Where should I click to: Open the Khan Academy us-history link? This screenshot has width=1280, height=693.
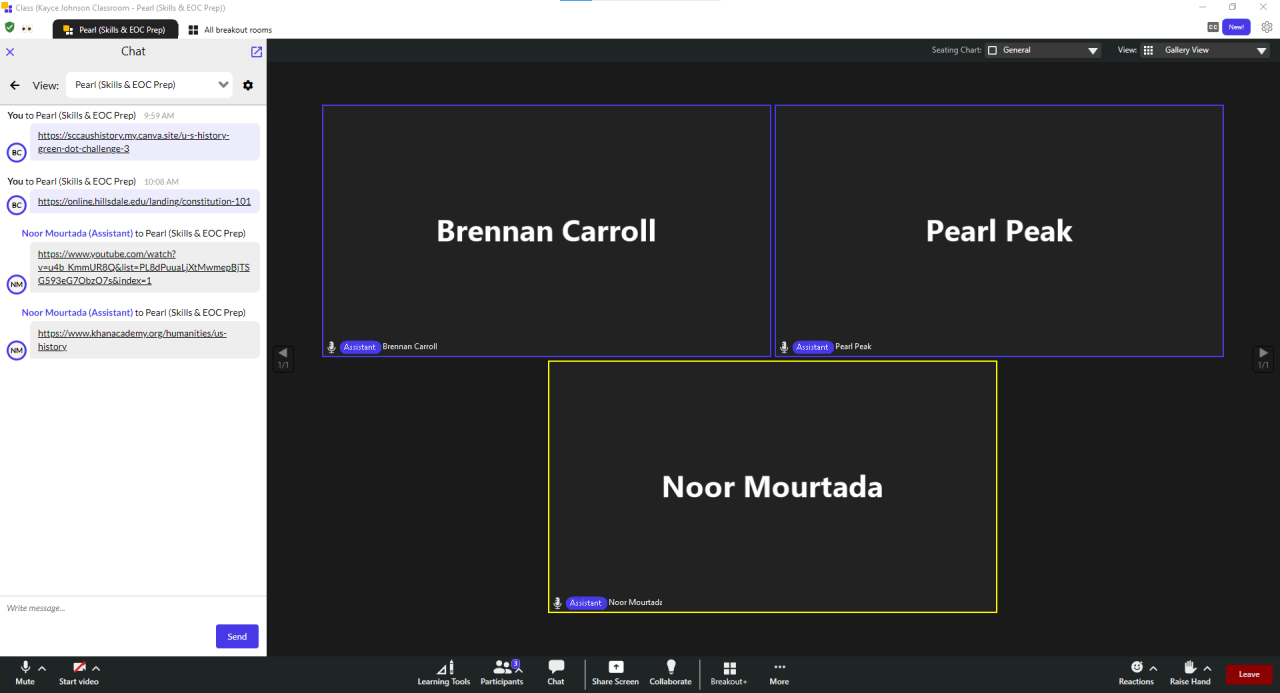(132, 340)
